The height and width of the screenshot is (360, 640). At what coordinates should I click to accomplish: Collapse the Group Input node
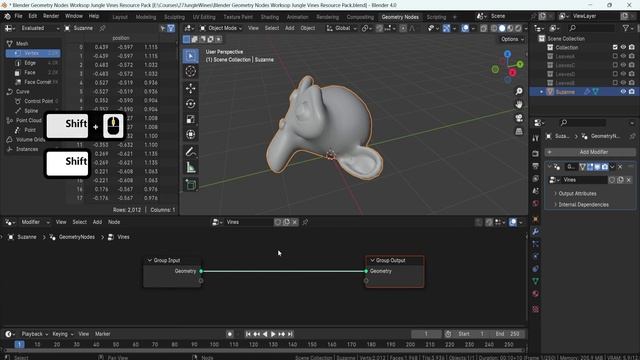[149, 260]
